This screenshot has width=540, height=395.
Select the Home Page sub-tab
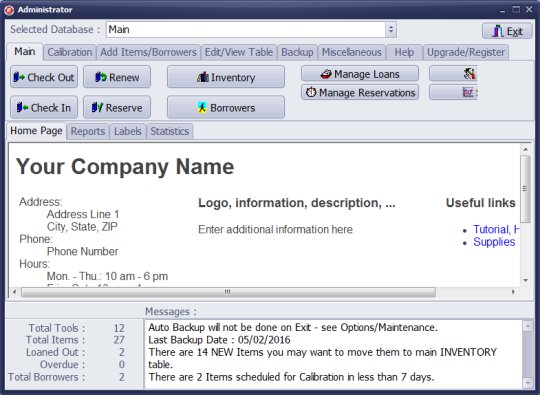click(36, 131)
